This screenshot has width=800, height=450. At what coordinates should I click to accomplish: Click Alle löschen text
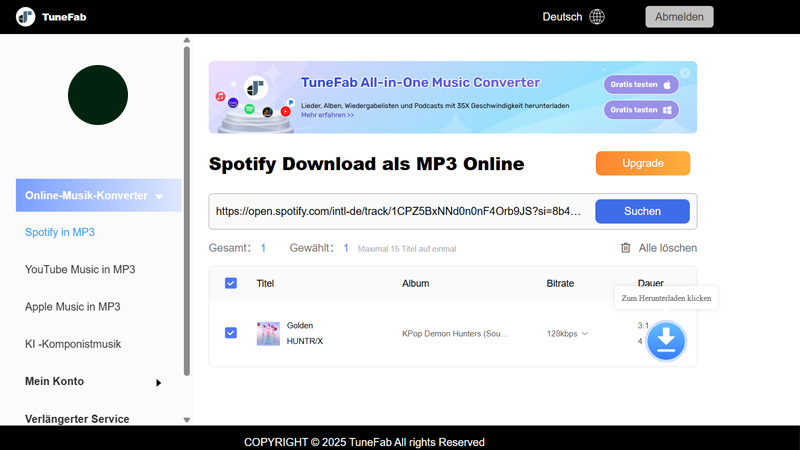pyautogui.click(x=668, y=248)
